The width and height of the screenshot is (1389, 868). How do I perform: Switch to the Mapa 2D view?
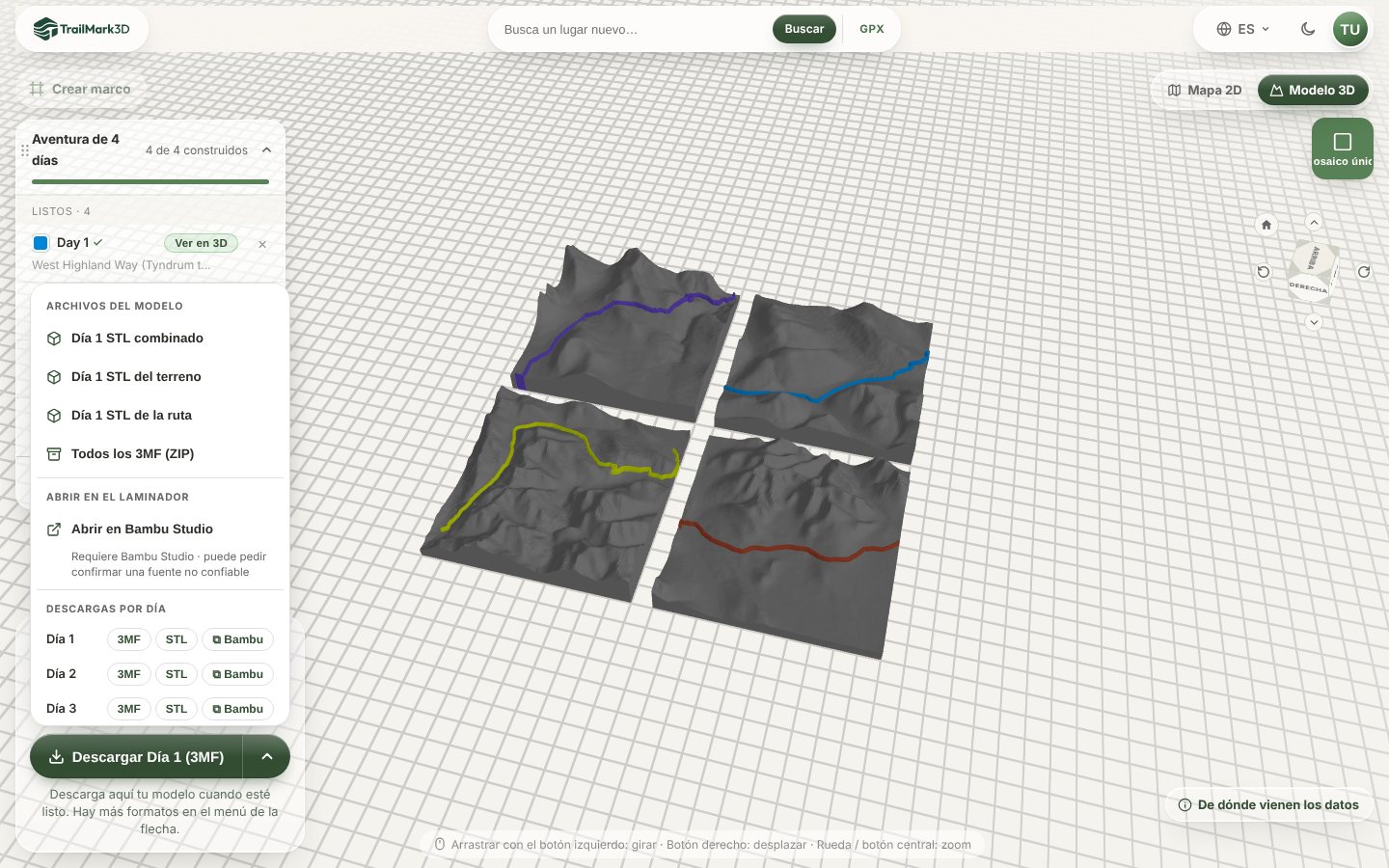tap(1205, 90)
